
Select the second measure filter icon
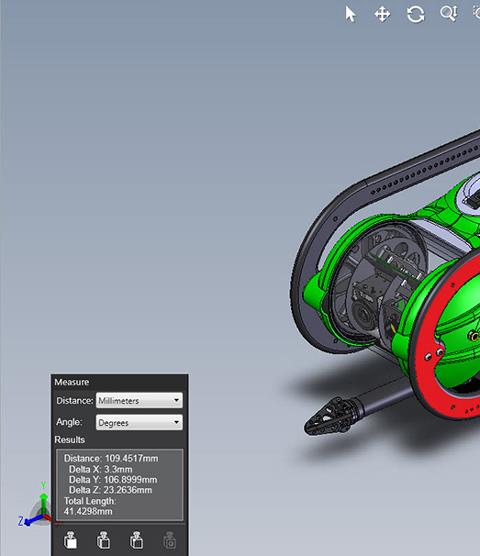103,540
